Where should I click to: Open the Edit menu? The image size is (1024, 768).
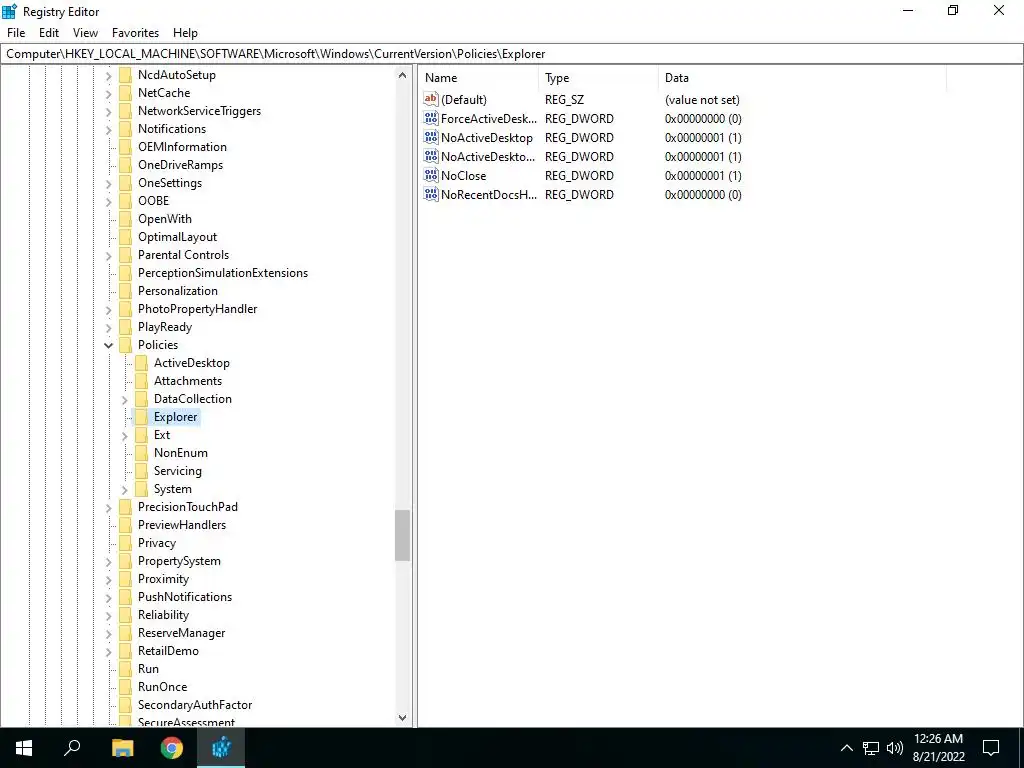click(x=49, y=33)
